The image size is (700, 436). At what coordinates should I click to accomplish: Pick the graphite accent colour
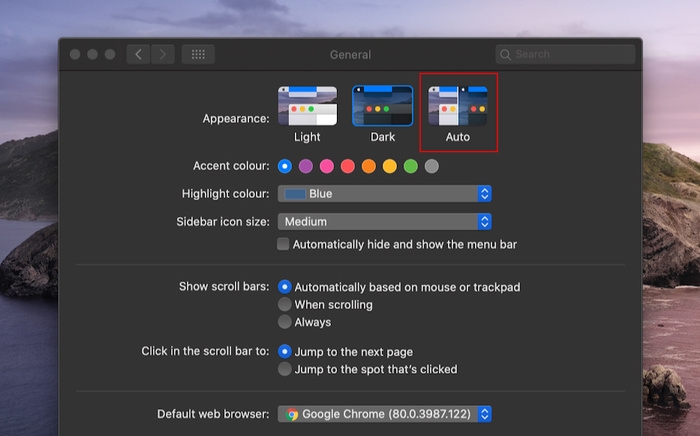pos(431,166)
